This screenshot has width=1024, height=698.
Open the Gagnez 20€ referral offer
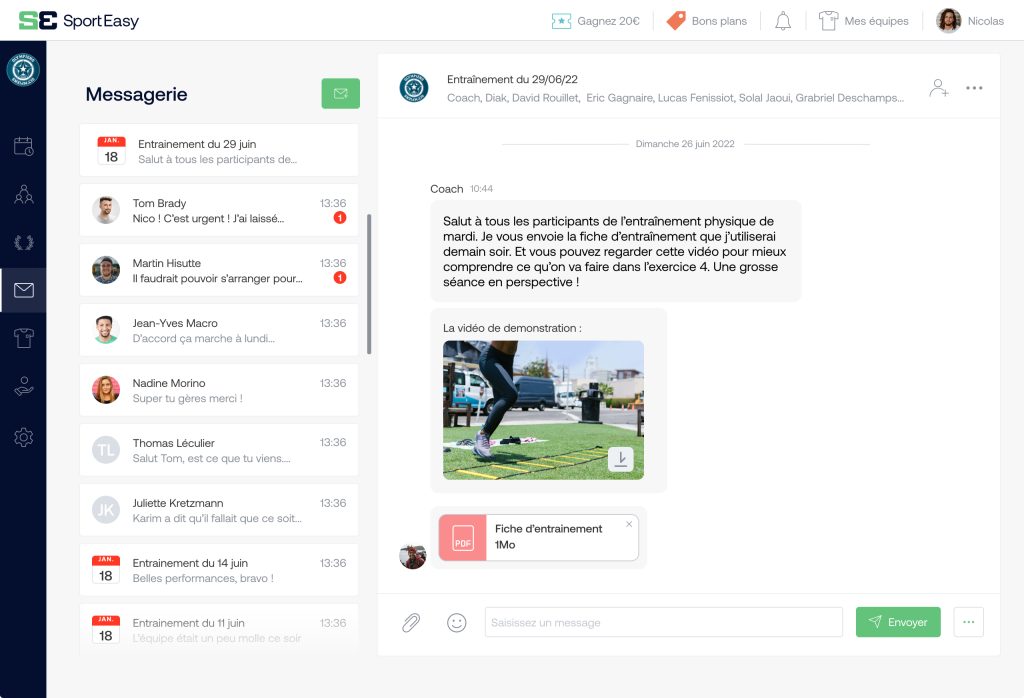[x=595, y=21]
